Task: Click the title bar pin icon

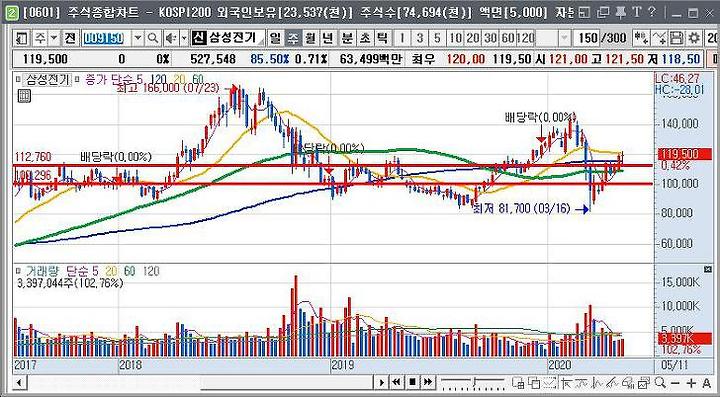Action: (622, 12)
